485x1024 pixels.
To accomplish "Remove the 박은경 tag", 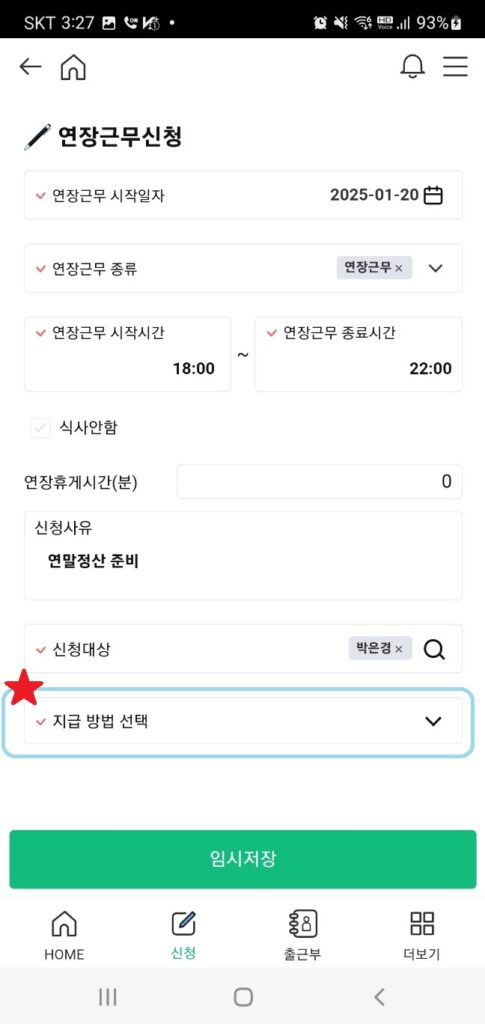I will click(x=399, y=649).
